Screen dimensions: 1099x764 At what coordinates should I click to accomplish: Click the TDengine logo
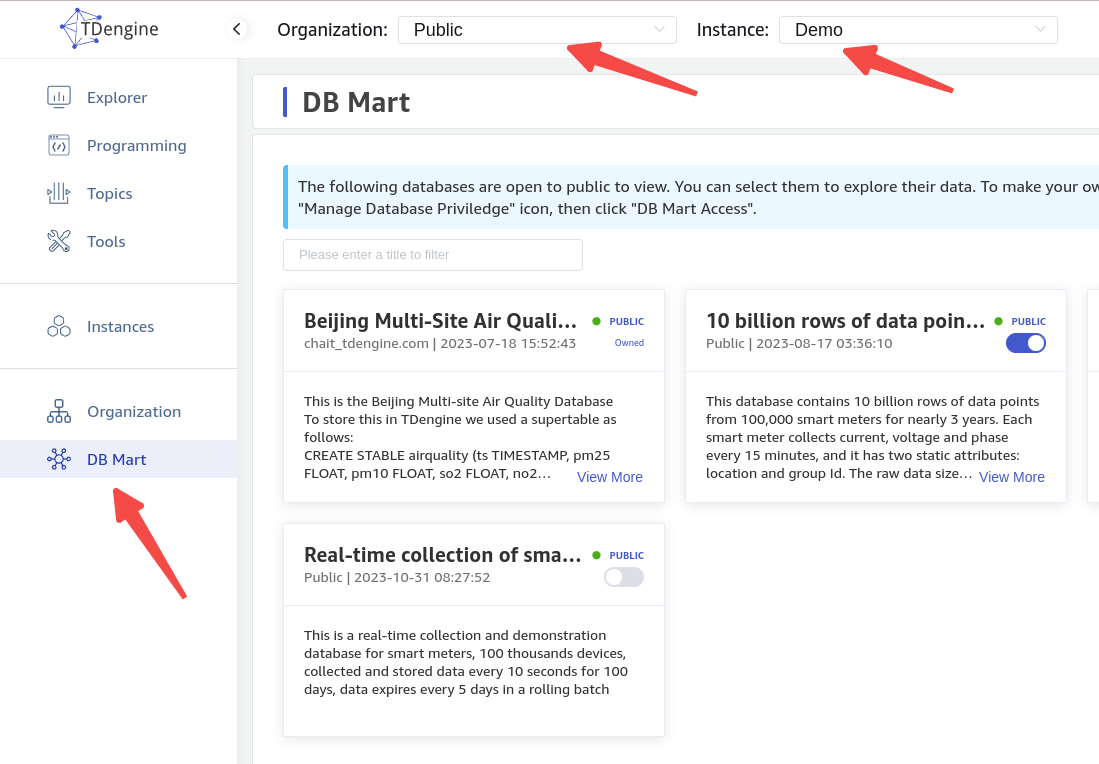tap(108, 29)
